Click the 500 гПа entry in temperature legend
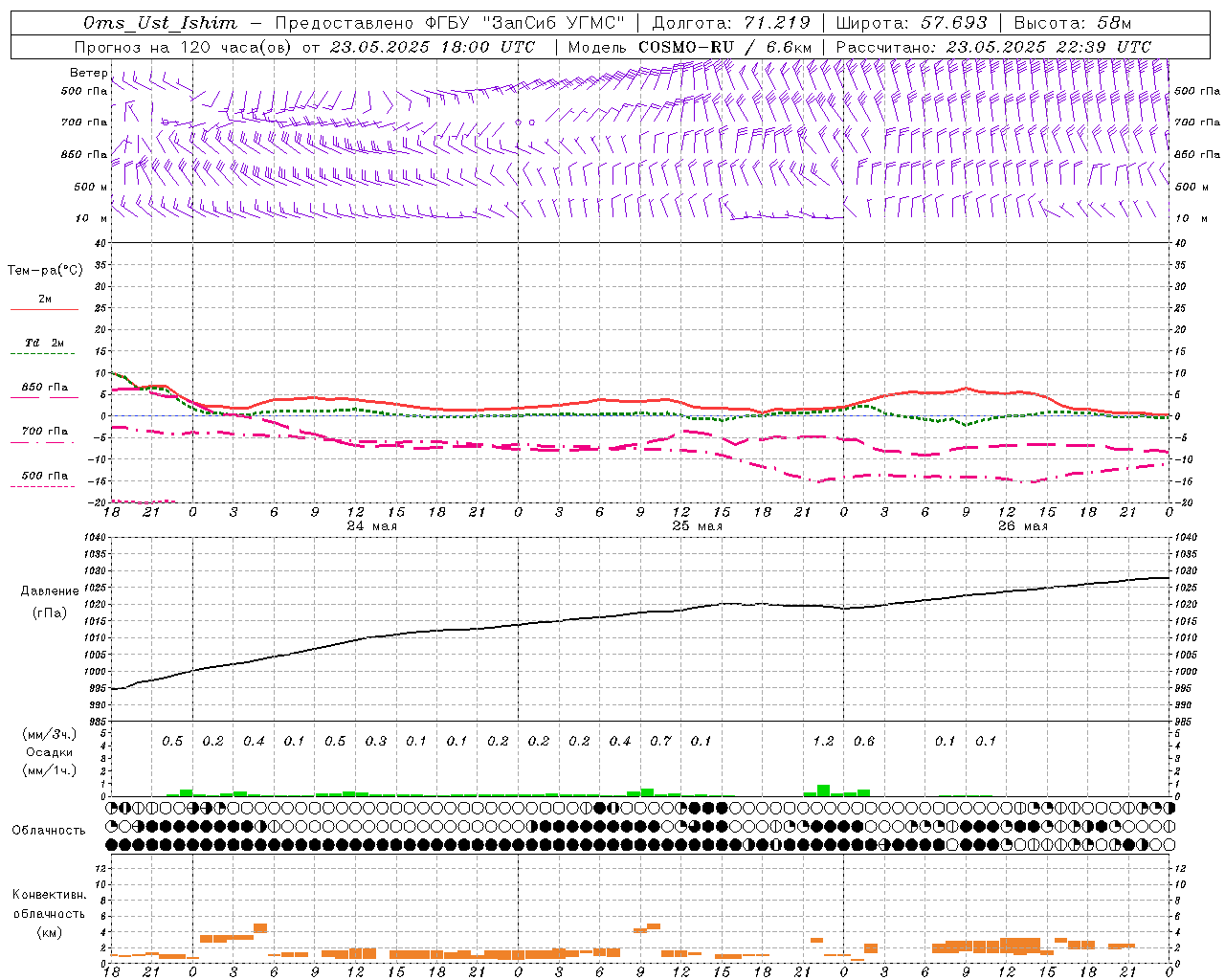 [x=45, y=475]
